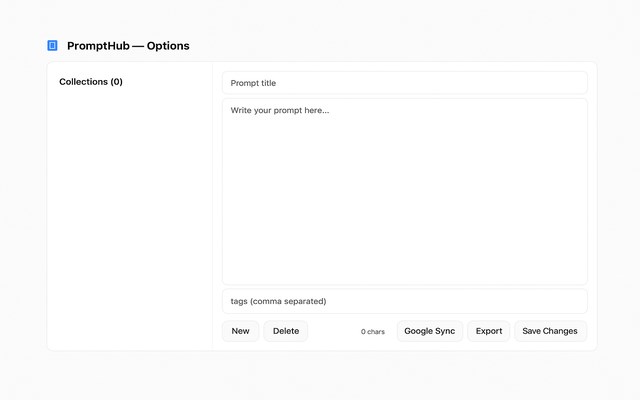Click the "tags (comma separated)" placeholder
This screenshot has height=400, width=640.
[x=278, y=301]
